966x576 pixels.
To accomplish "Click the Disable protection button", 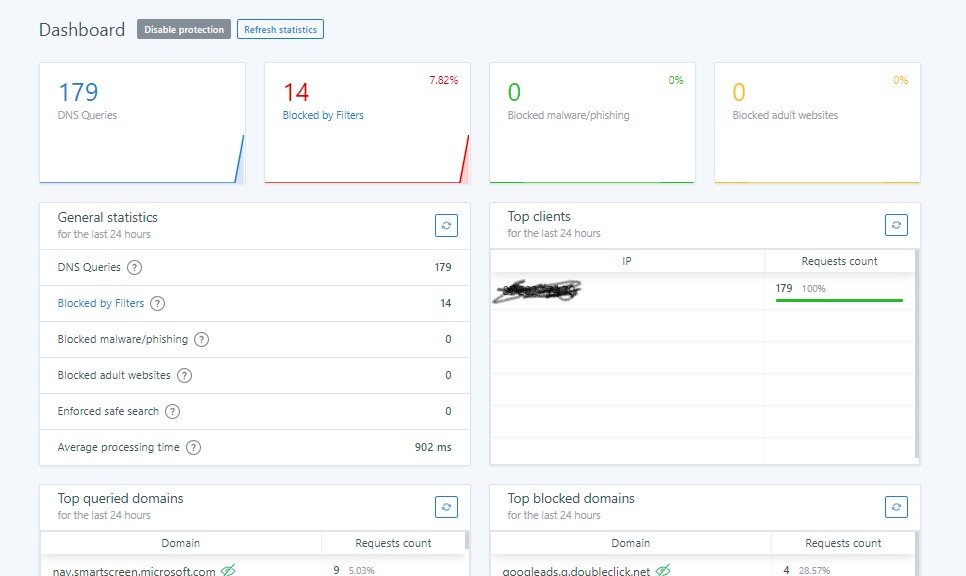I will click(x=184, y=30).
